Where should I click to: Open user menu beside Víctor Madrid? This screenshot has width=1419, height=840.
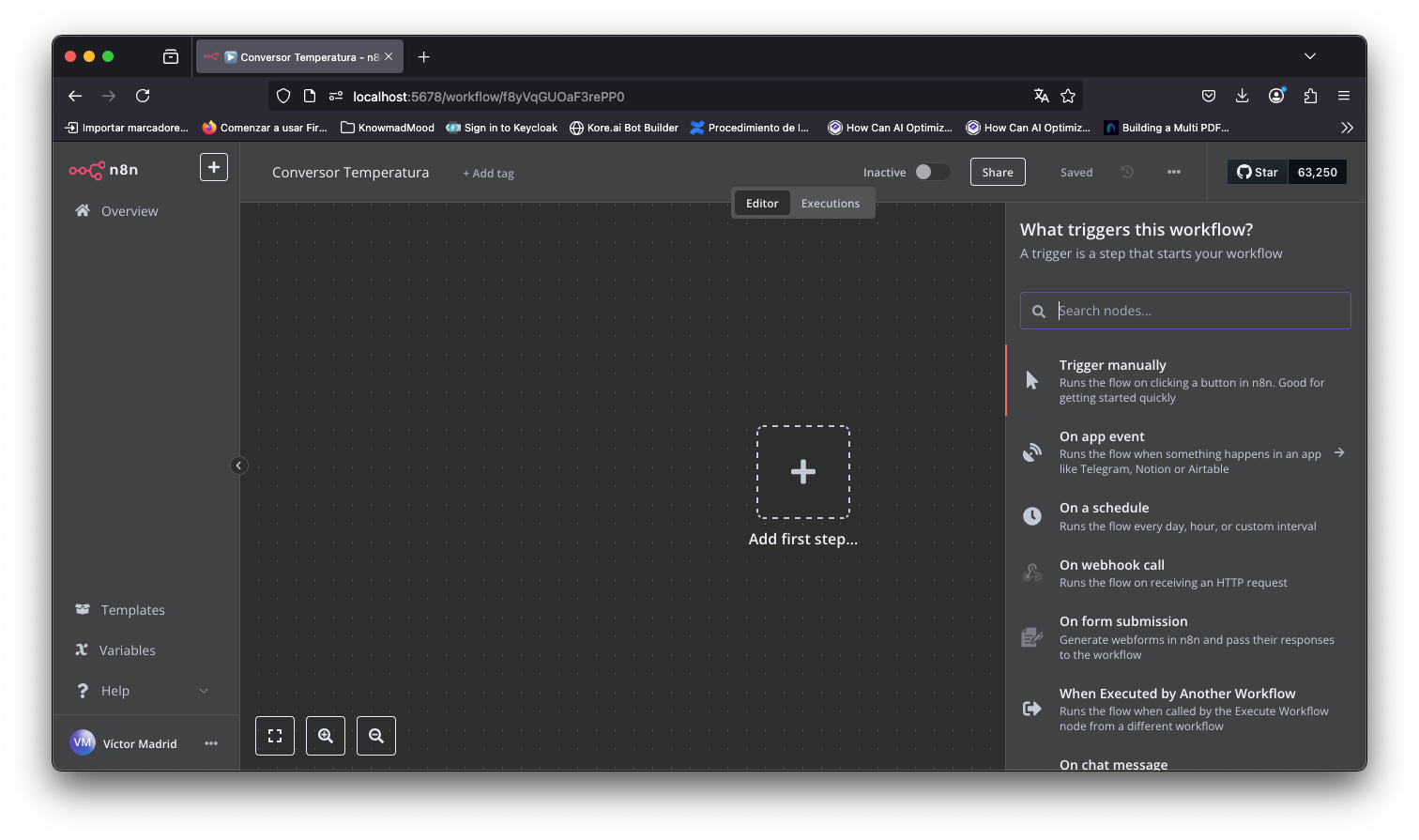pos(211,743)
